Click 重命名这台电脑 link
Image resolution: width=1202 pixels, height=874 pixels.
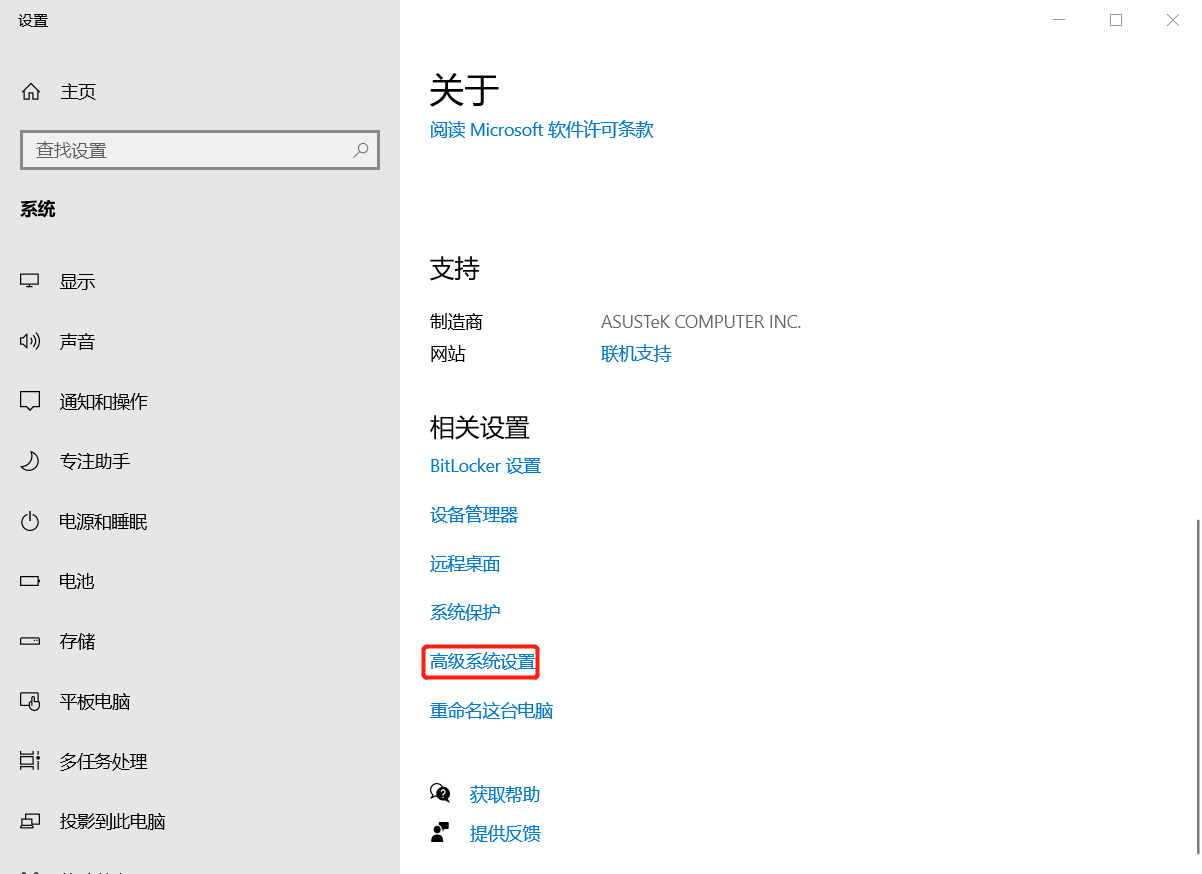tap(491, 710)
